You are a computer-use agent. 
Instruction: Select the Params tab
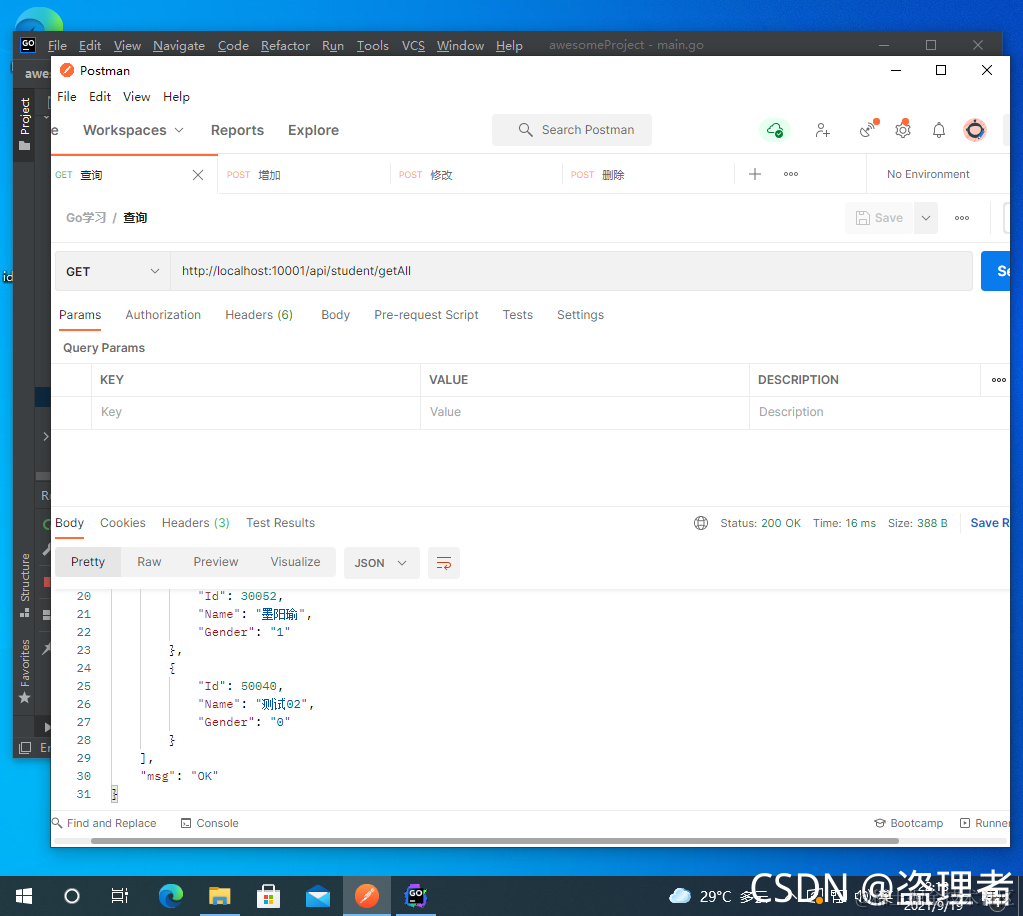click(x=80, y=315)
